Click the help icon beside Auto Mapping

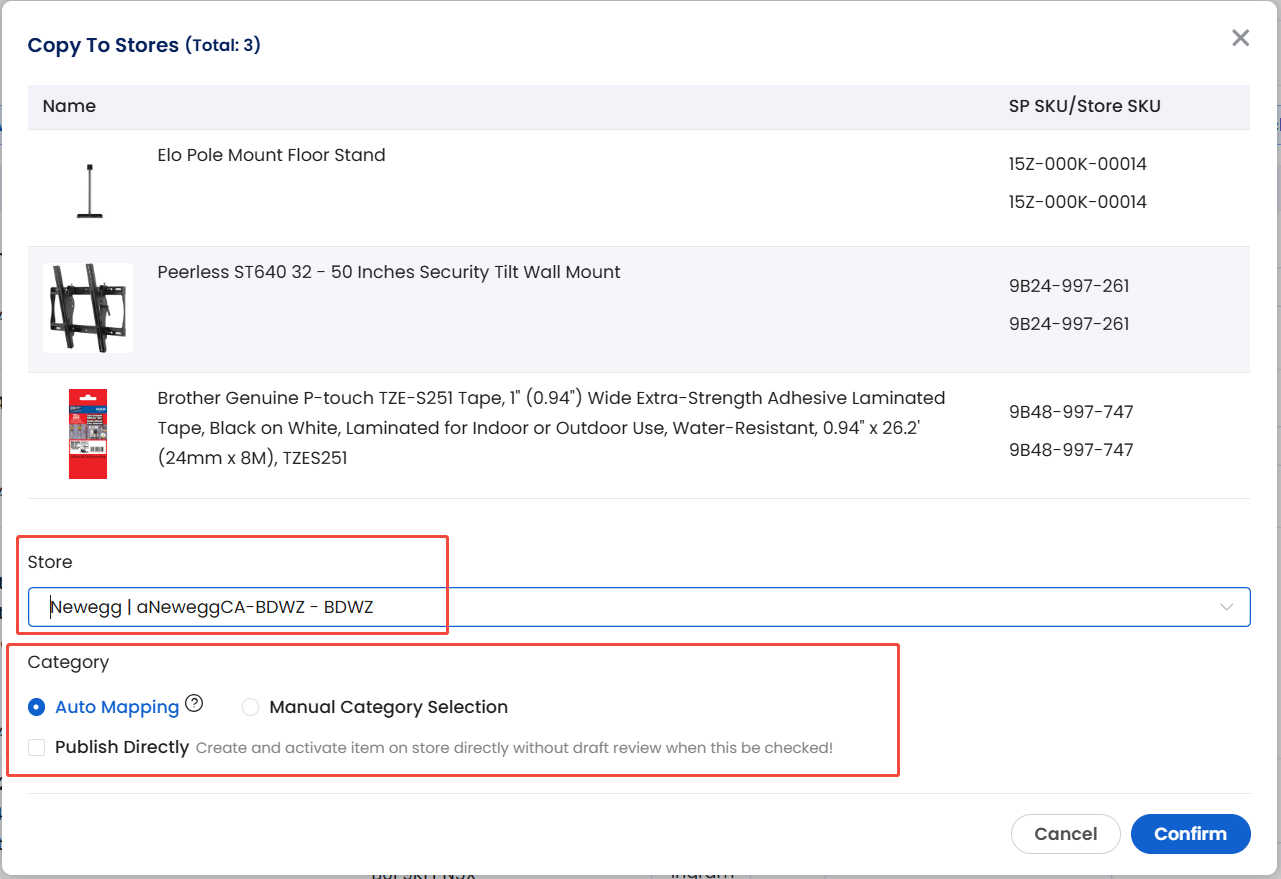click(x=194, y=704)
